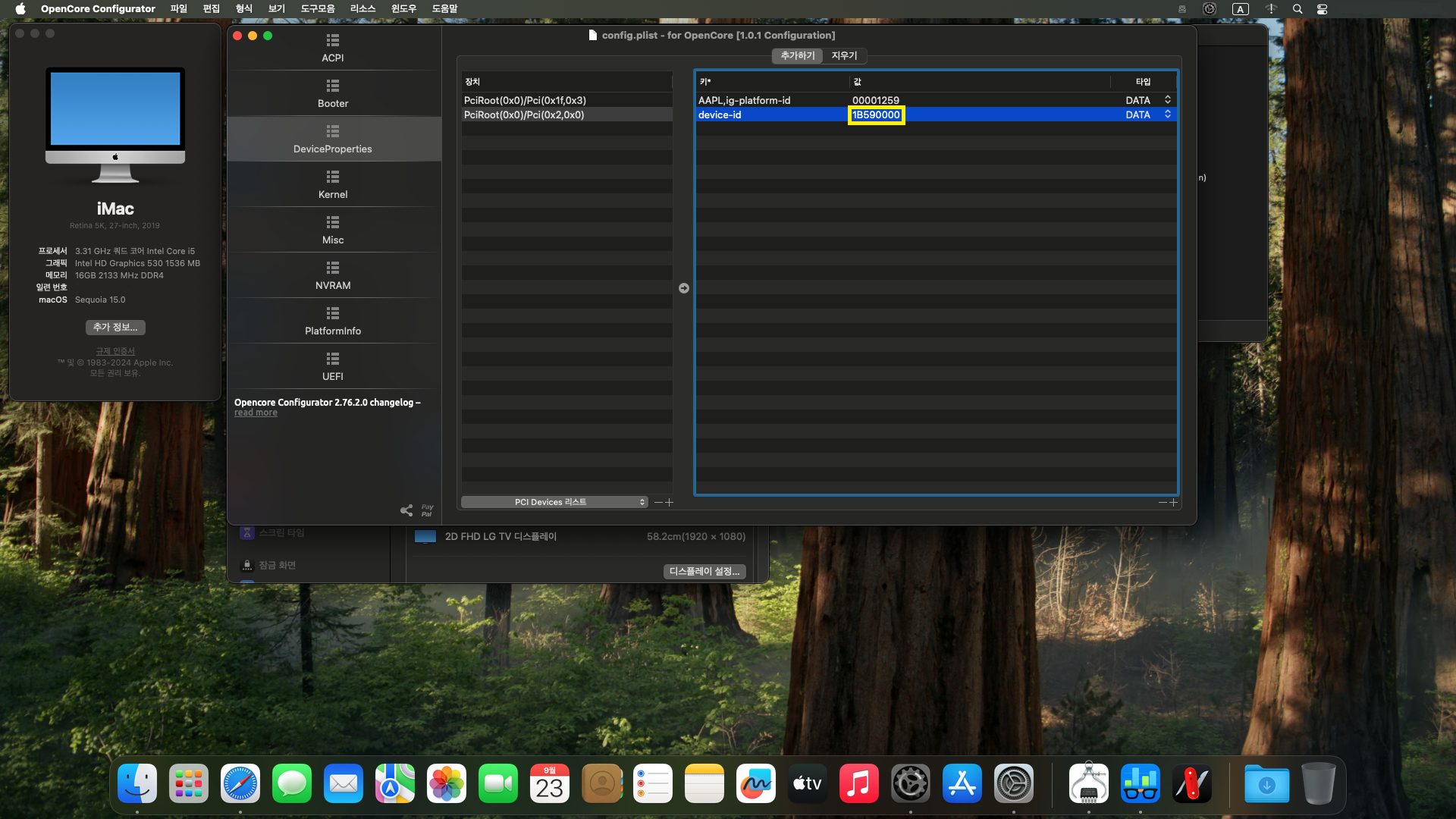The height and width of the screenshot is (819, 1456).
Task: Select PciRoot(0x0)/Pci(0x2,0x0) device row
Action: tap(566, 115)
